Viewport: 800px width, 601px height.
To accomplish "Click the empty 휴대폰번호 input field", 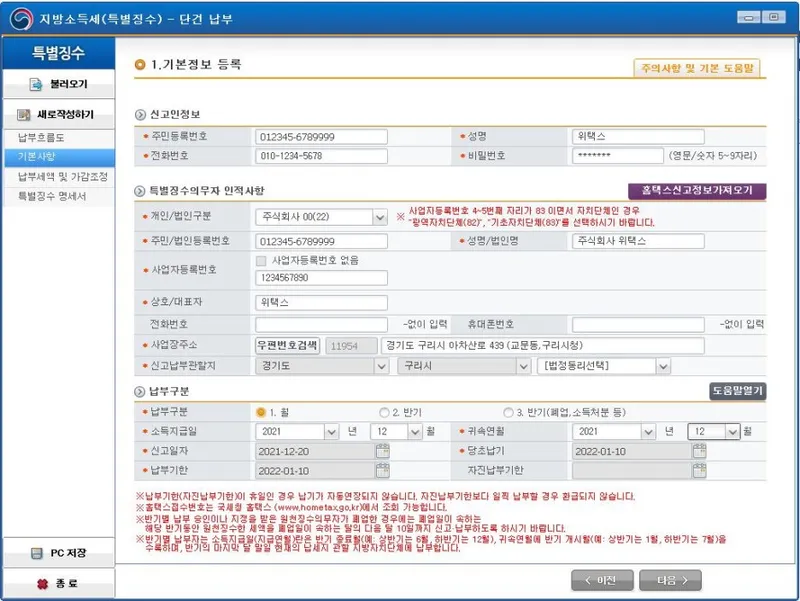I will (x=638, y=325).
